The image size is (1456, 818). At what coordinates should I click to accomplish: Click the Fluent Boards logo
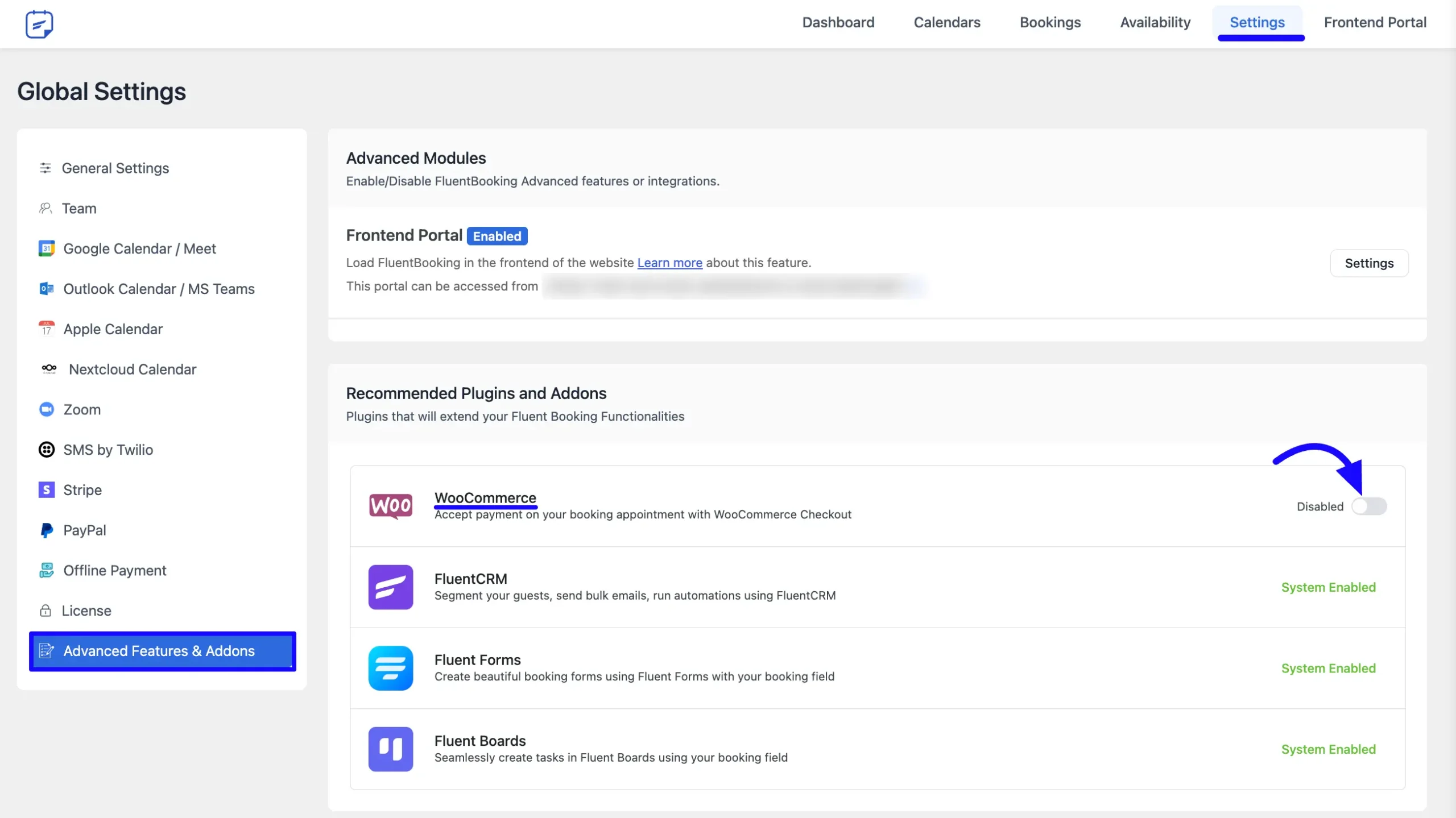[391, 749]
